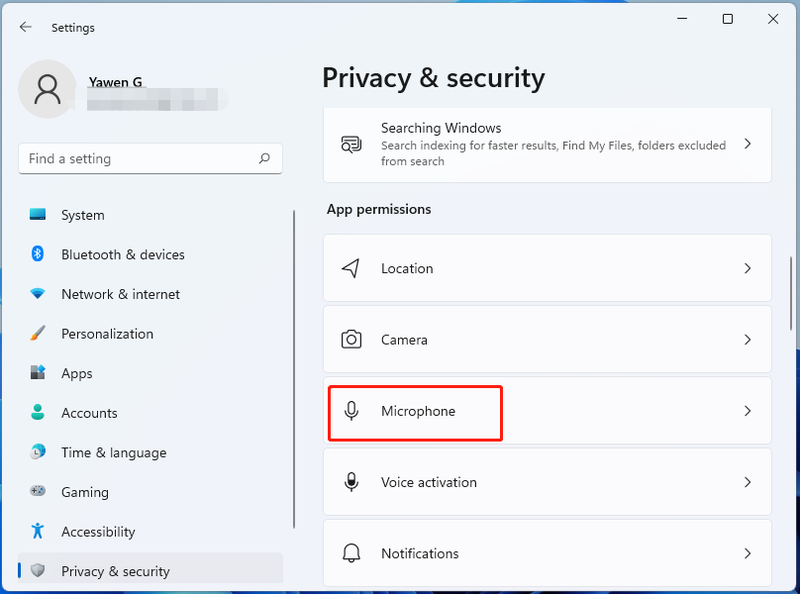The image size is (800, 594).
Task: Click the App permissions heading
Action: 379,209
